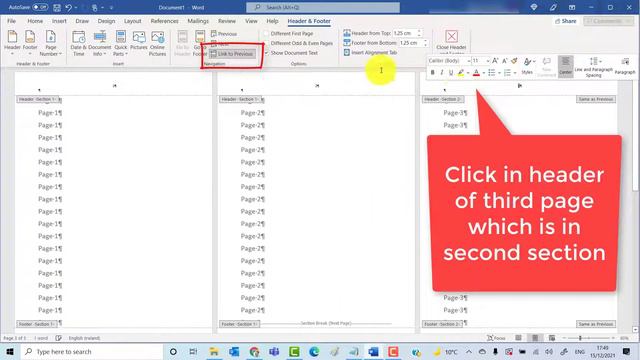Open the Footer gallery button
This screenshot has width=640, height=360.
tap(30, 43)
